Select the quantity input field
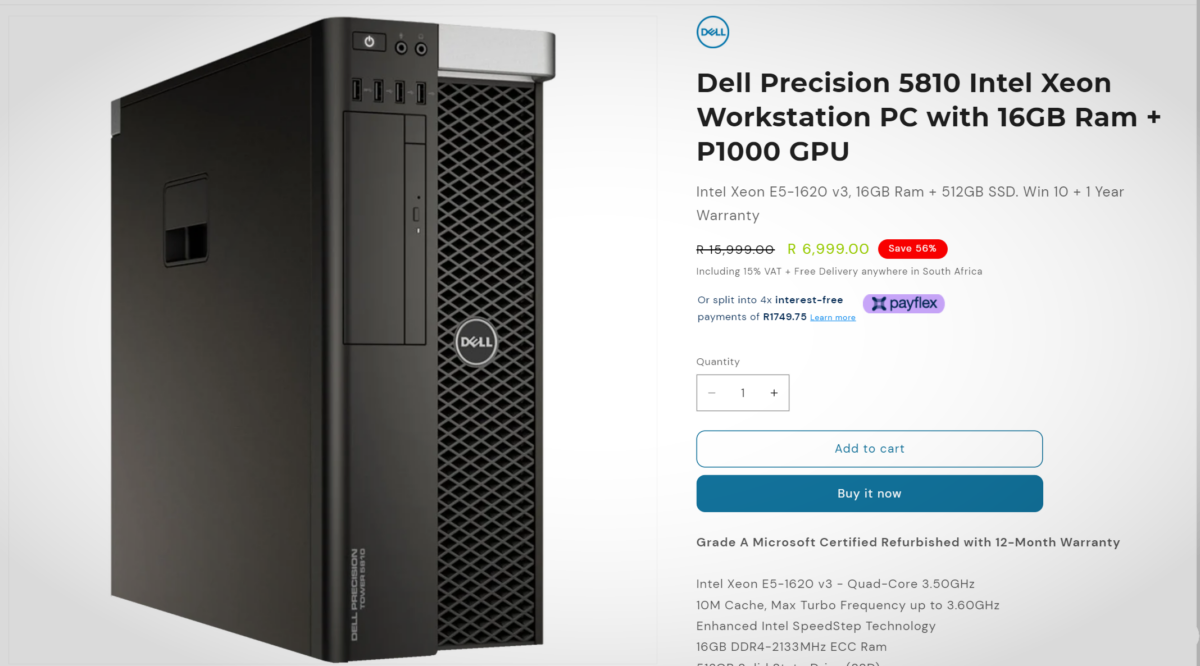Viewport: 1200px width, 666px height. (x=743, y=393)
